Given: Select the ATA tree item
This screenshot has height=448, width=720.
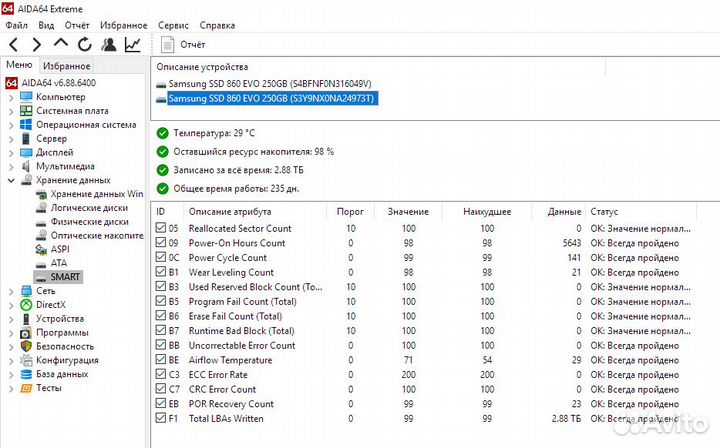Looking at the screenshot, I should point(59,263).
